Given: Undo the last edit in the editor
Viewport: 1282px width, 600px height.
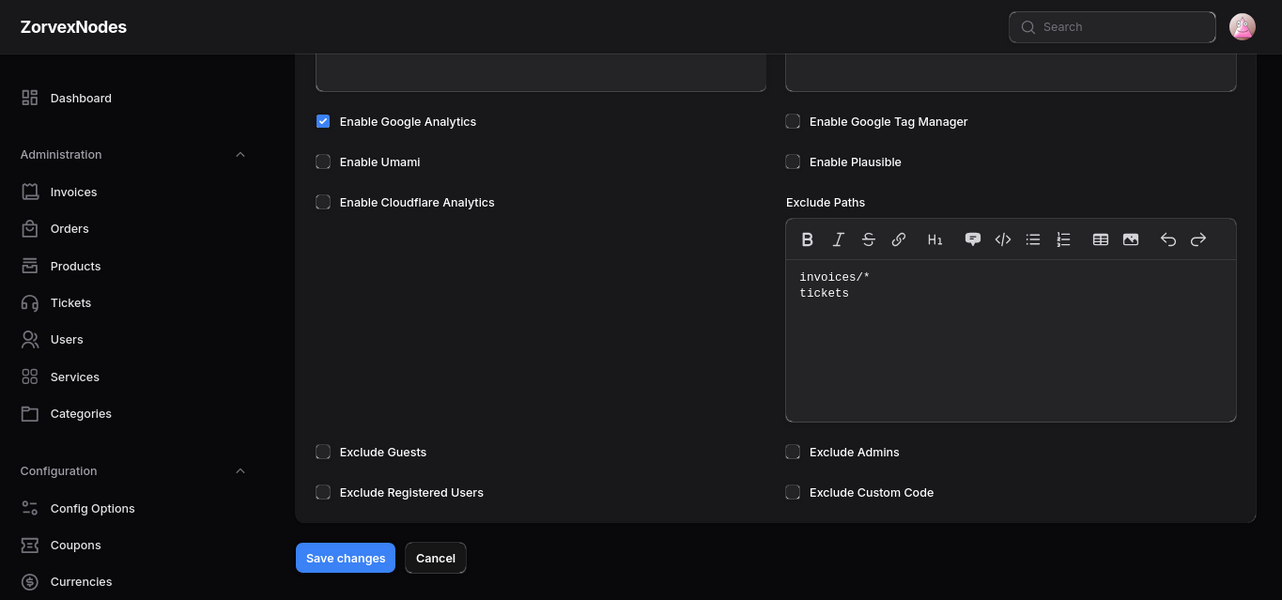Looking at the screenshot, I should point(1168,239).
